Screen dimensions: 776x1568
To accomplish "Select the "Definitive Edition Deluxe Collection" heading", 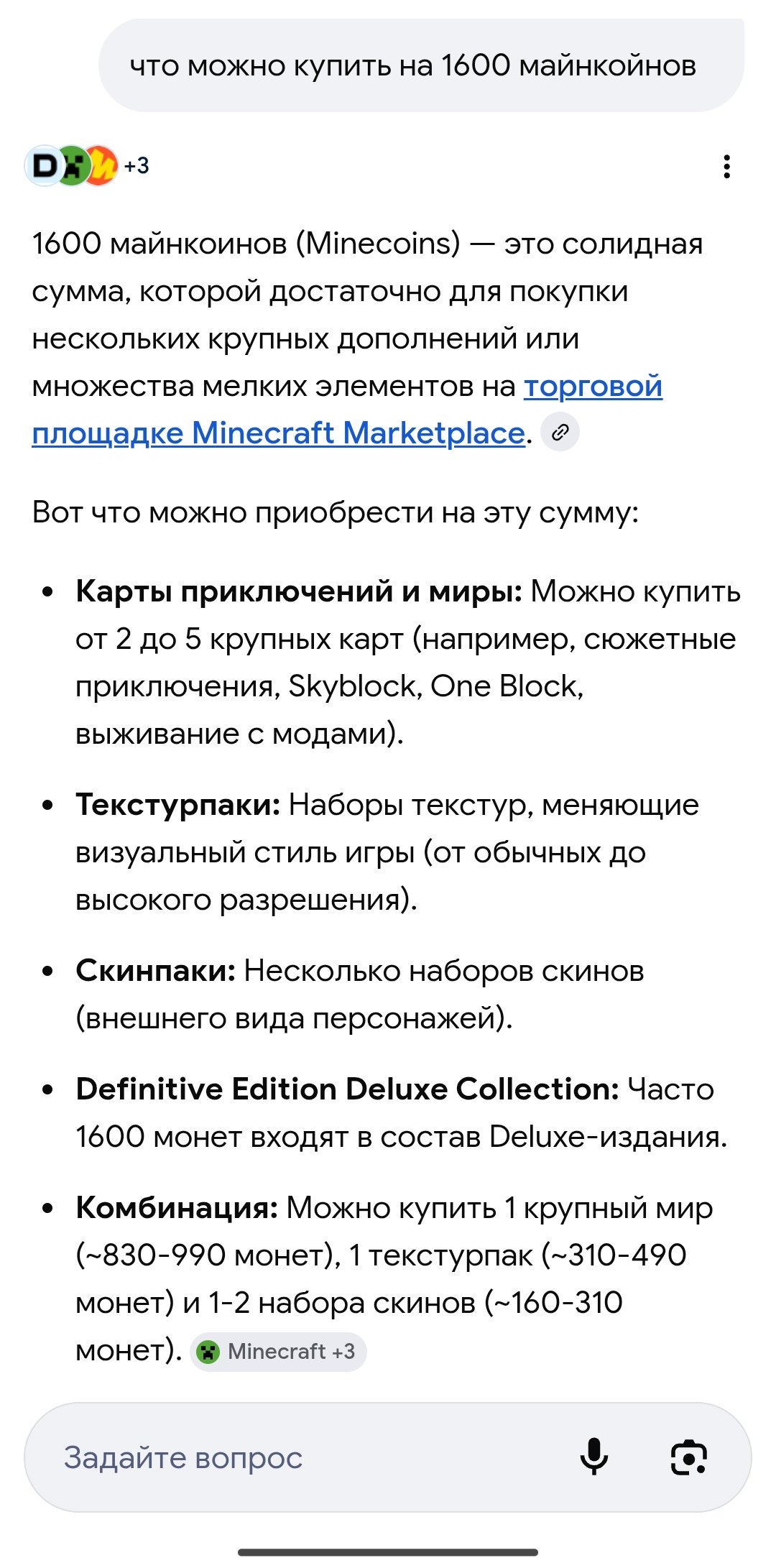I will [347, 1089].
